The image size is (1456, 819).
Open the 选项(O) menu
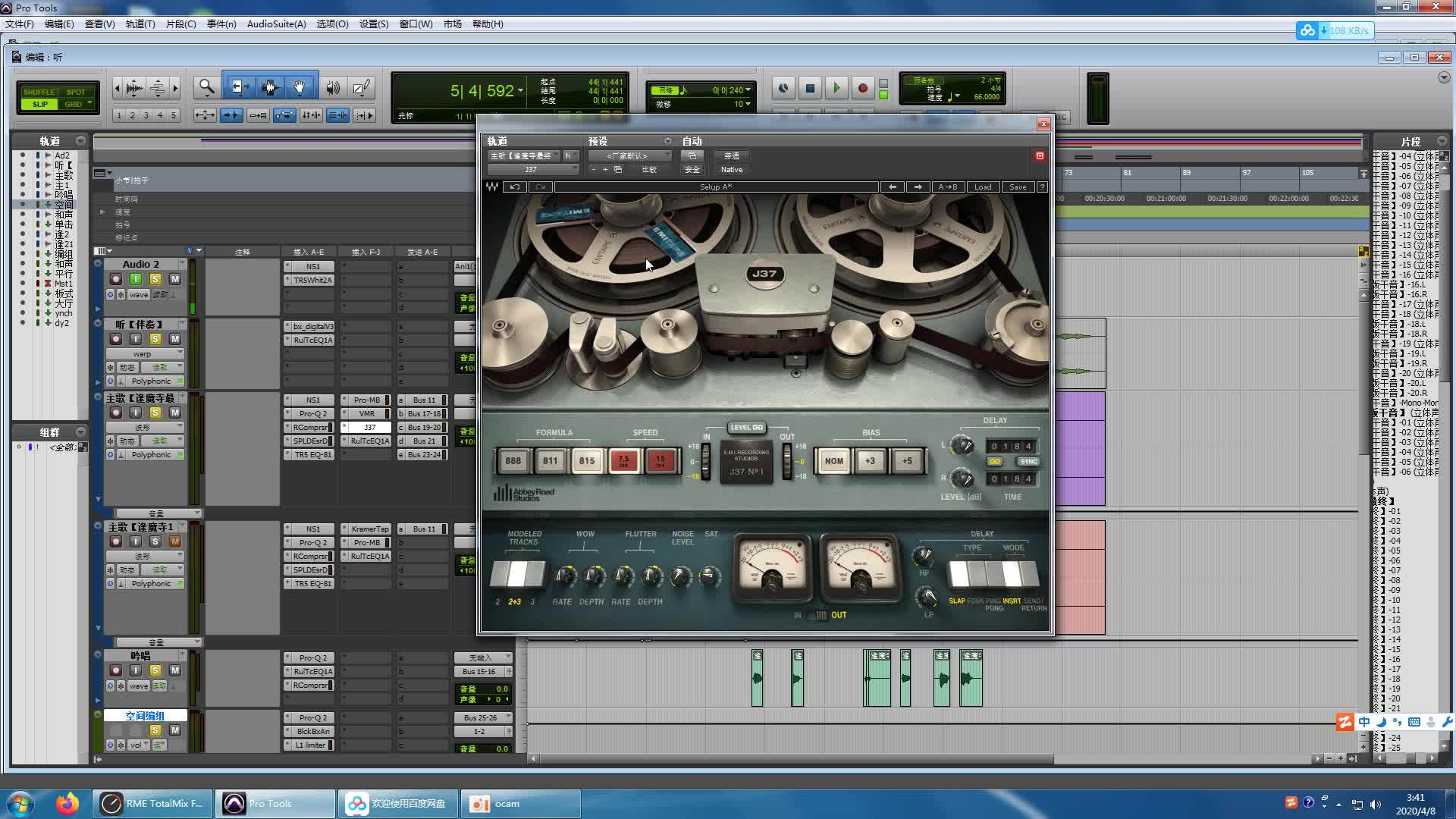click(x=332, y=24)
